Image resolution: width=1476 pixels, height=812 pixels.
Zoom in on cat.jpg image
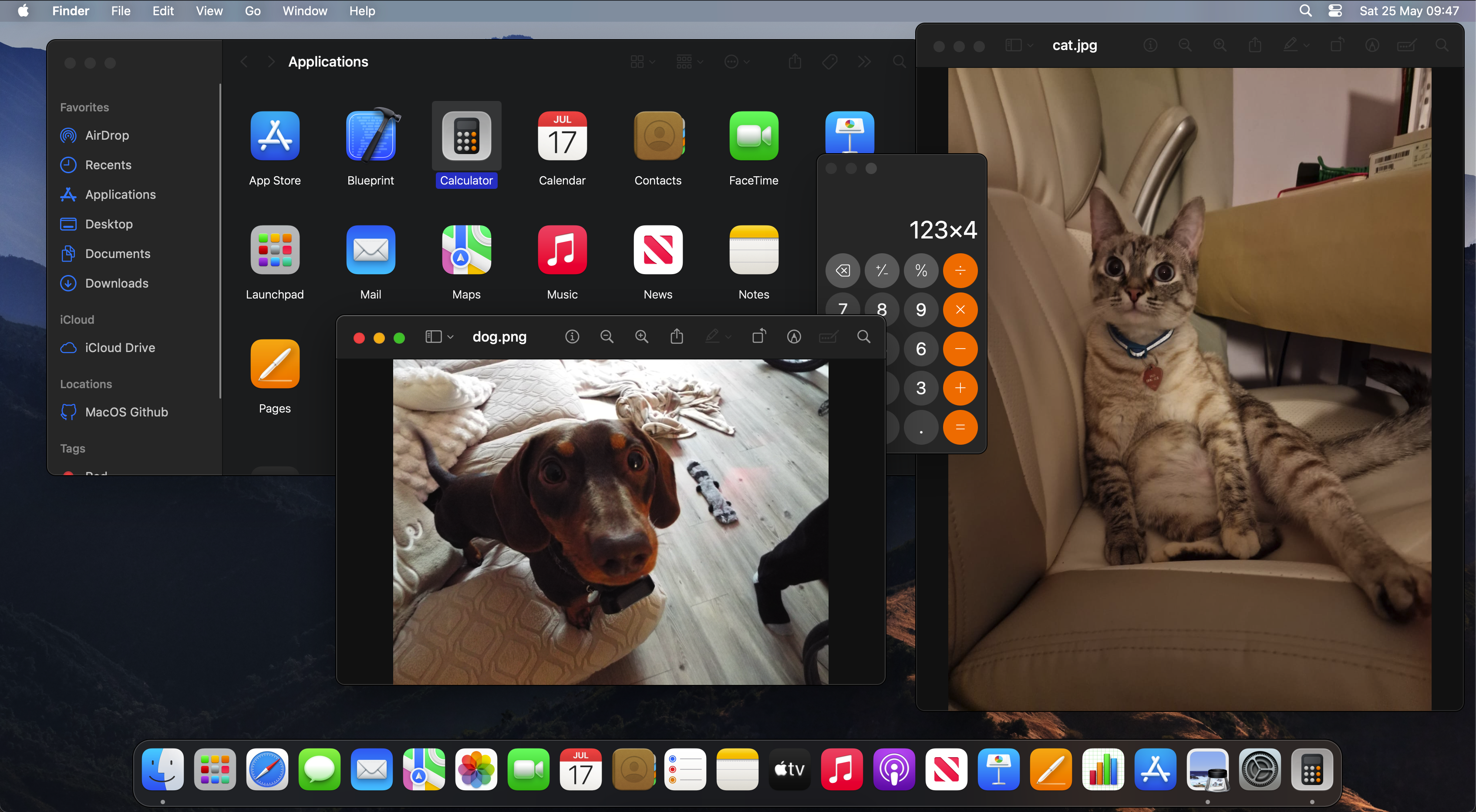click(x=1220, y=45)
